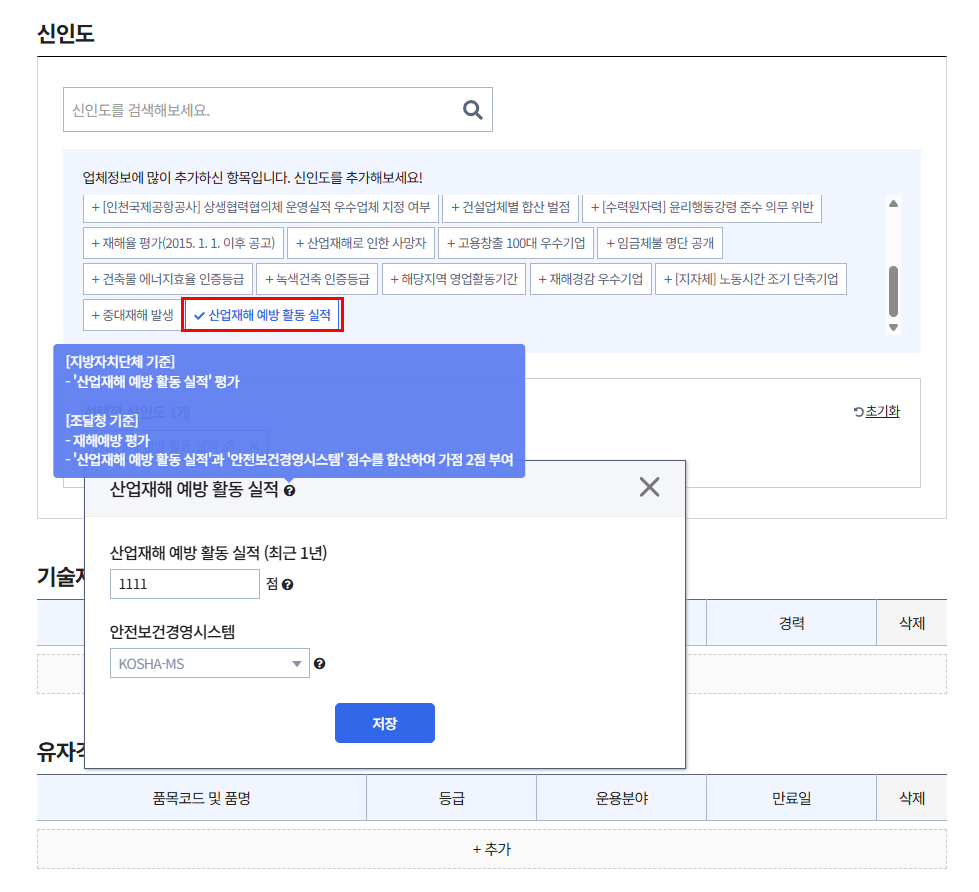Close the 산업재해 예방 활동 실적 popup
The height and width of the screenshot is (892, 979).
649,487
